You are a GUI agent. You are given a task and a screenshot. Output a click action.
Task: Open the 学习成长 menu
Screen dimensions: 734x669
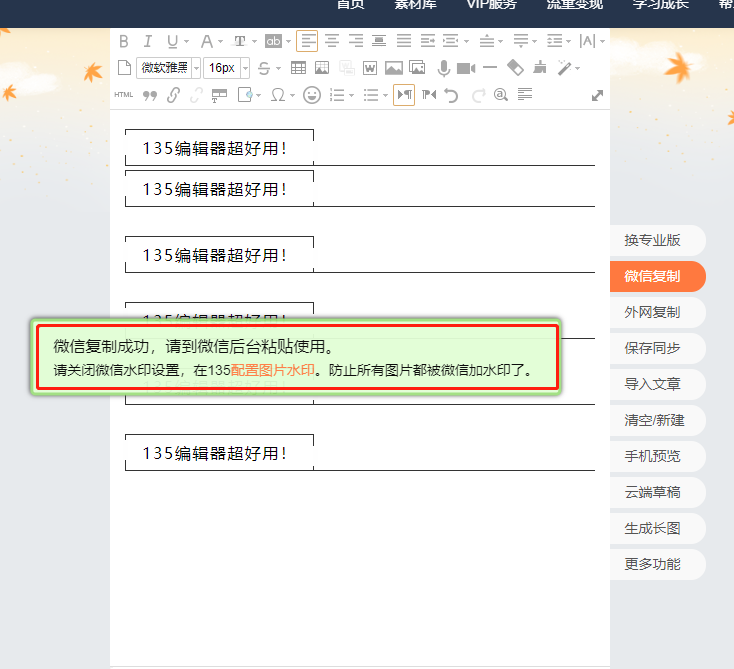pos(661,4)
